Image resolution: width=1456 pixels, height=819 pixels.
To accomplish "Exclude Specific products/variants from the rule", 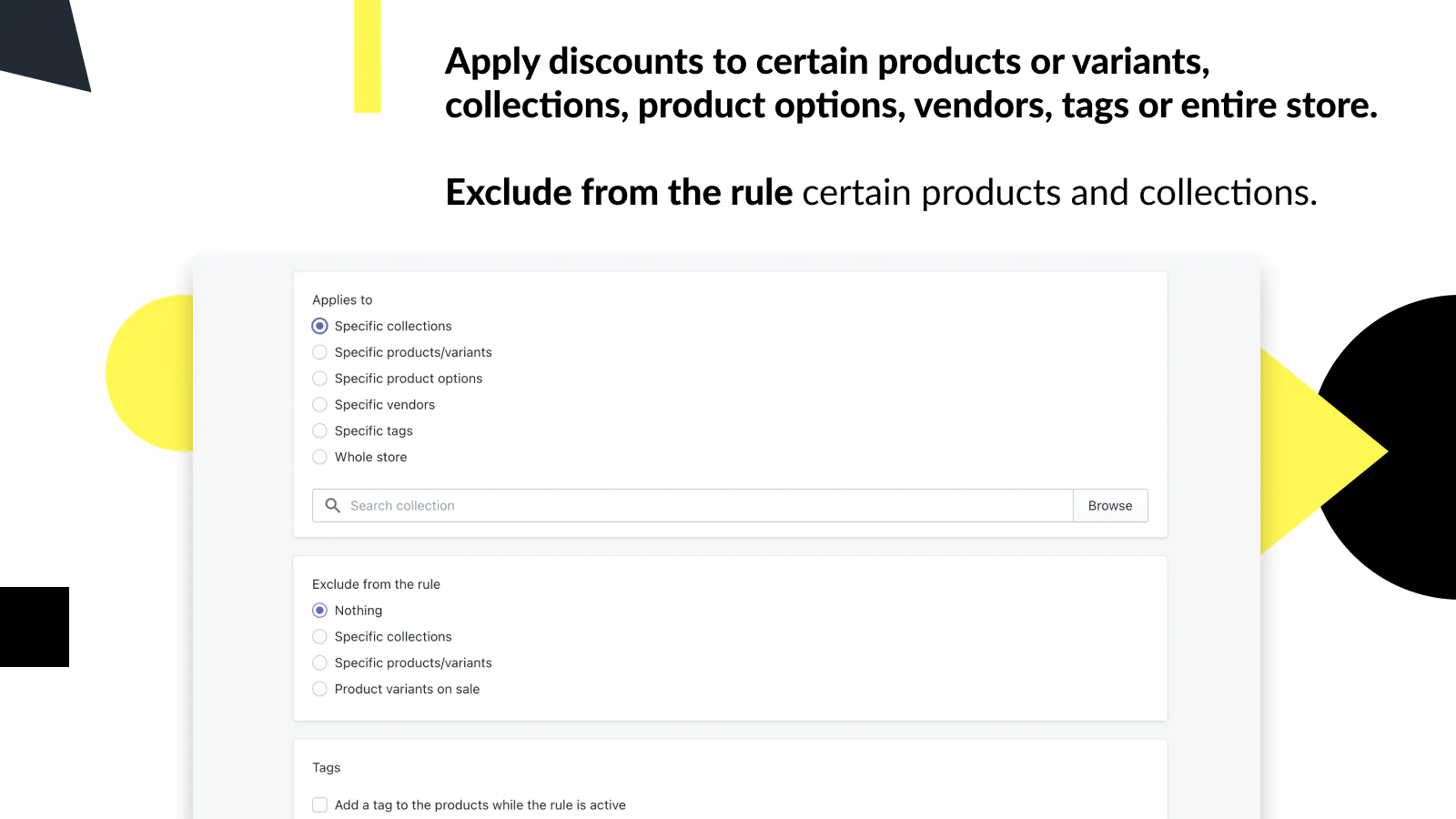I will 319,663.
